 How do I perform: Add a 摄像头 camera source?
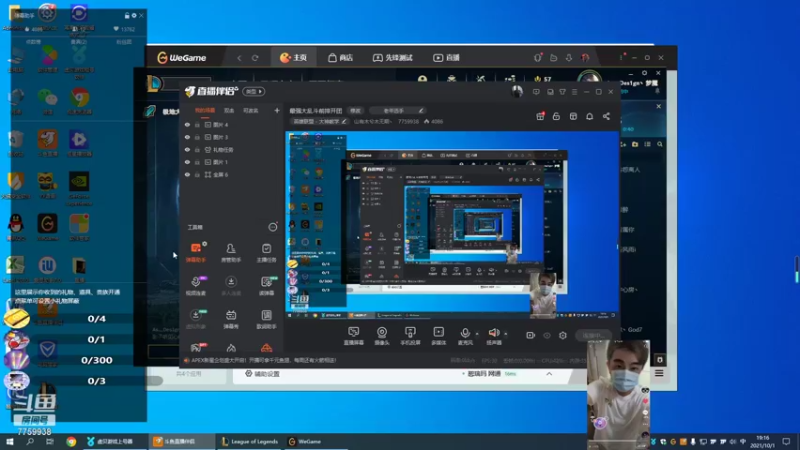382,336
